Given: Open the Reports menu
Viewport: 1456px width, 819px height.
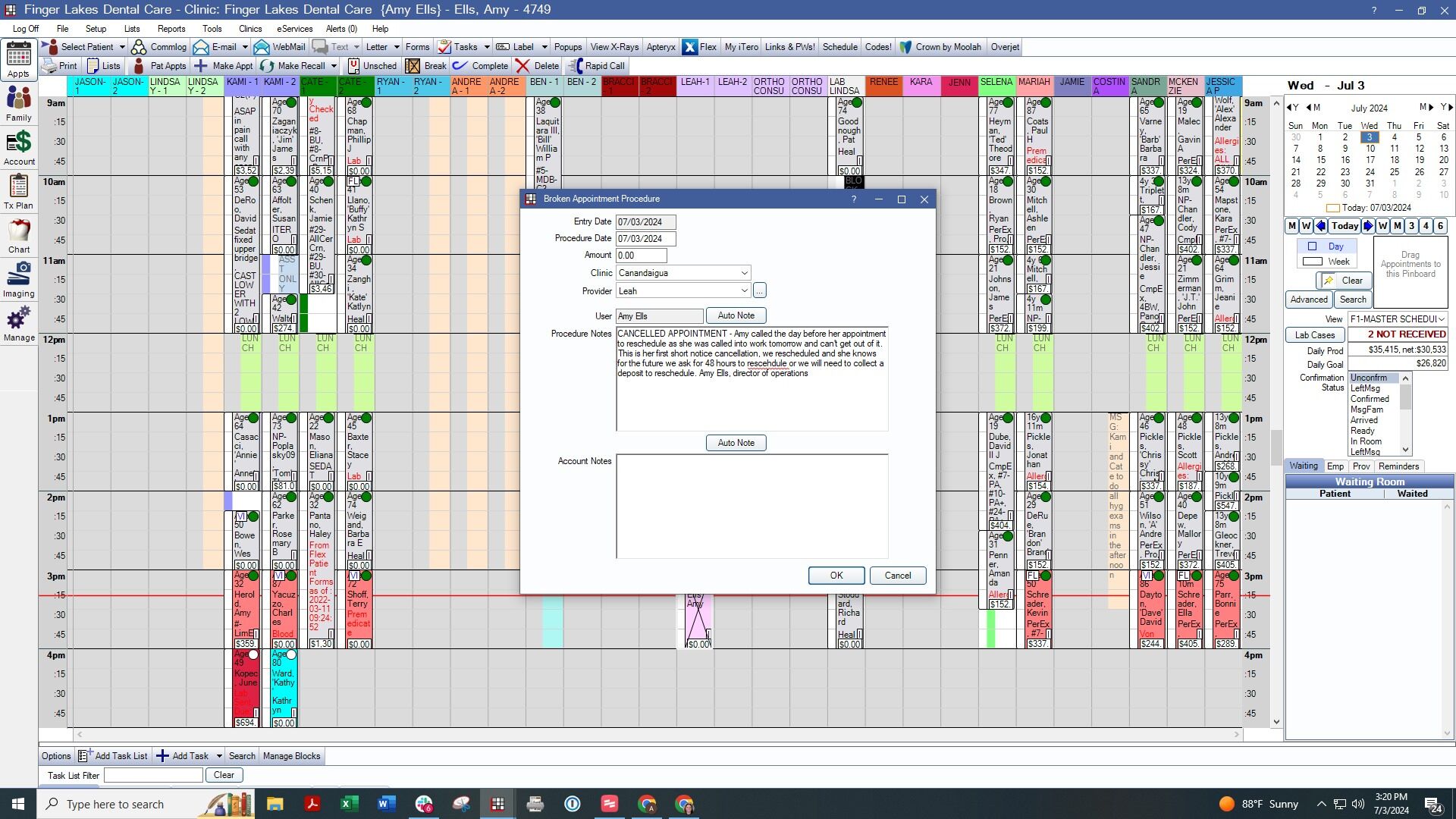Looking at the screenshot, I should pyautogui.click(x=171, y=29).
